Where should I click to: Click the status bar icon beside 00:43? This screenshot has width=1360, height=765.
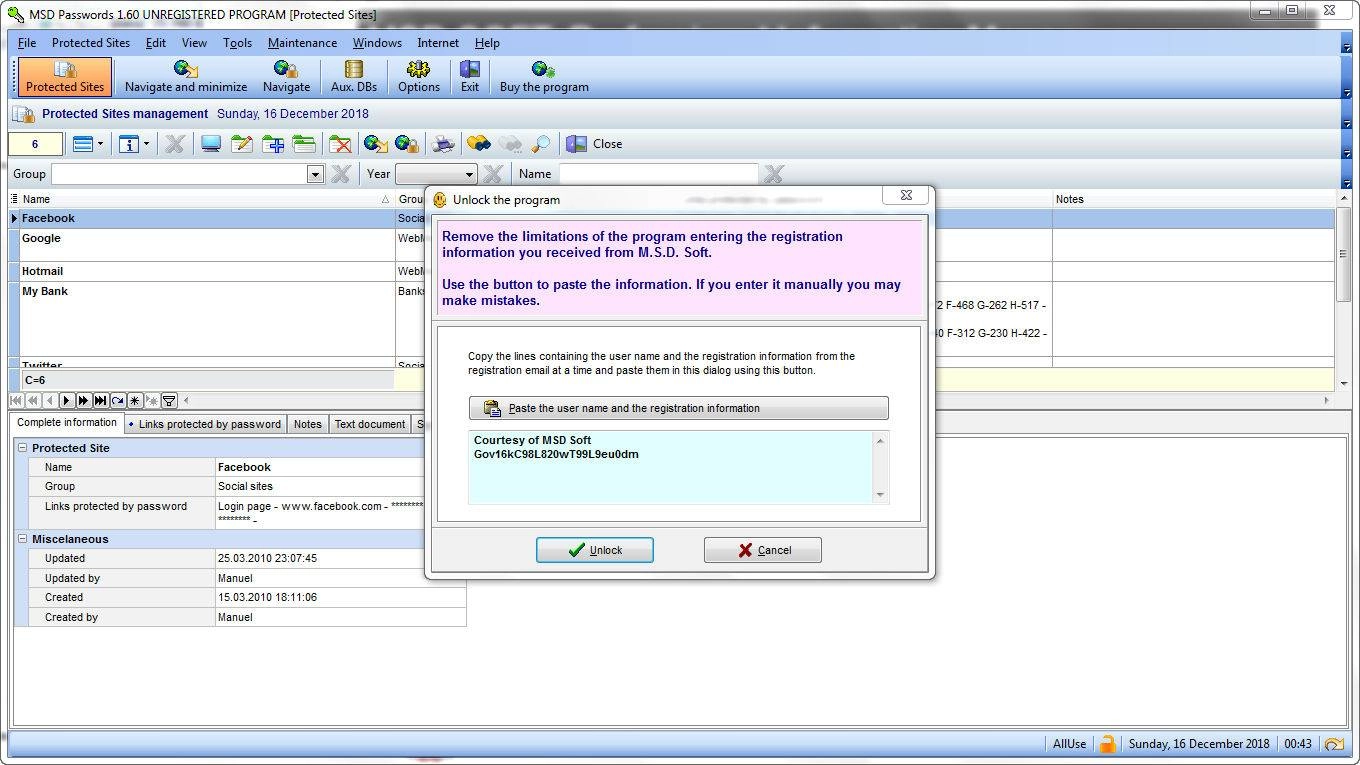[1334, 744]
